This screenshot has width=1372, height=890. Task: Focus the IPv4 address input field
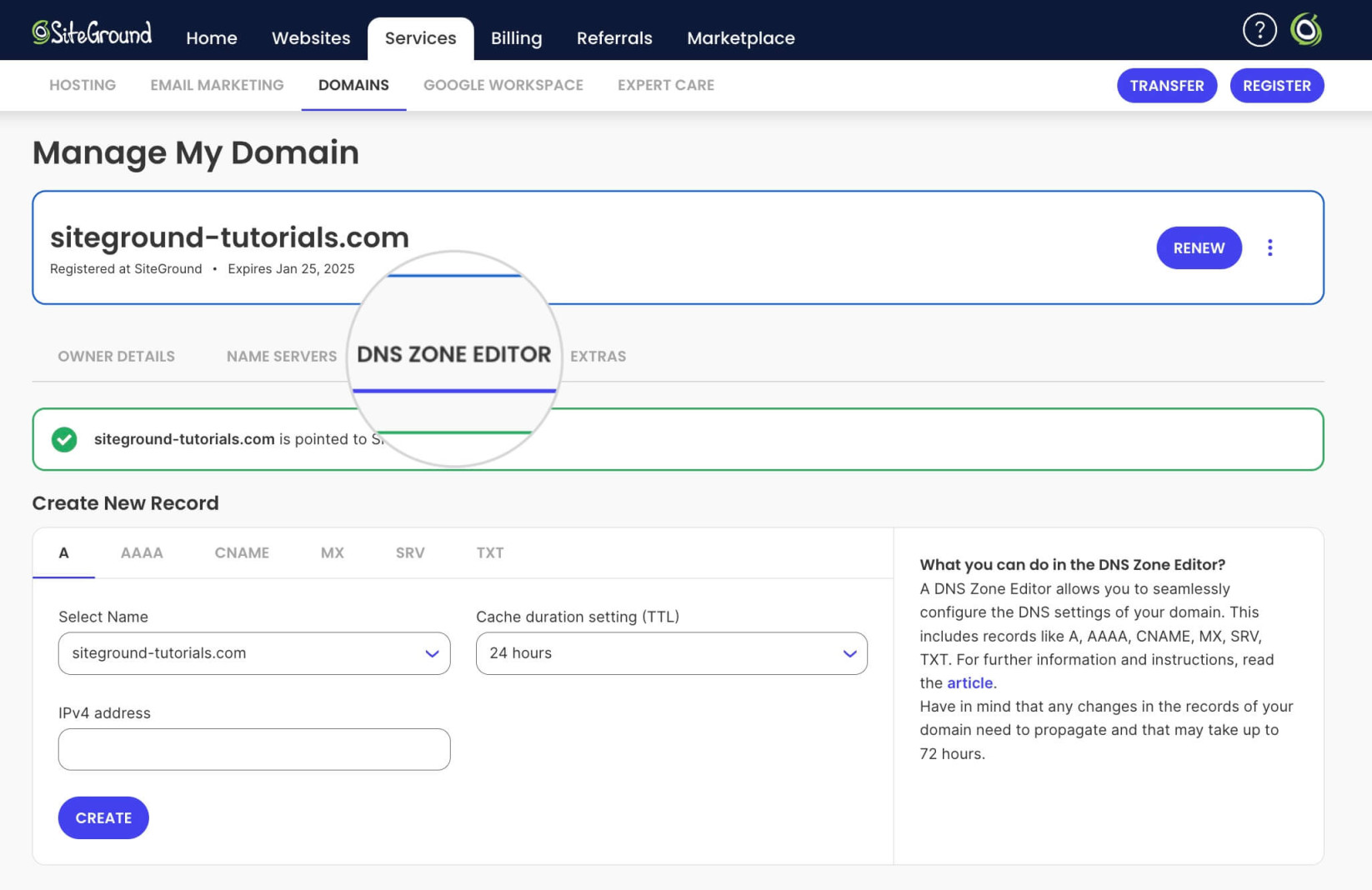(x=254, y=749)
